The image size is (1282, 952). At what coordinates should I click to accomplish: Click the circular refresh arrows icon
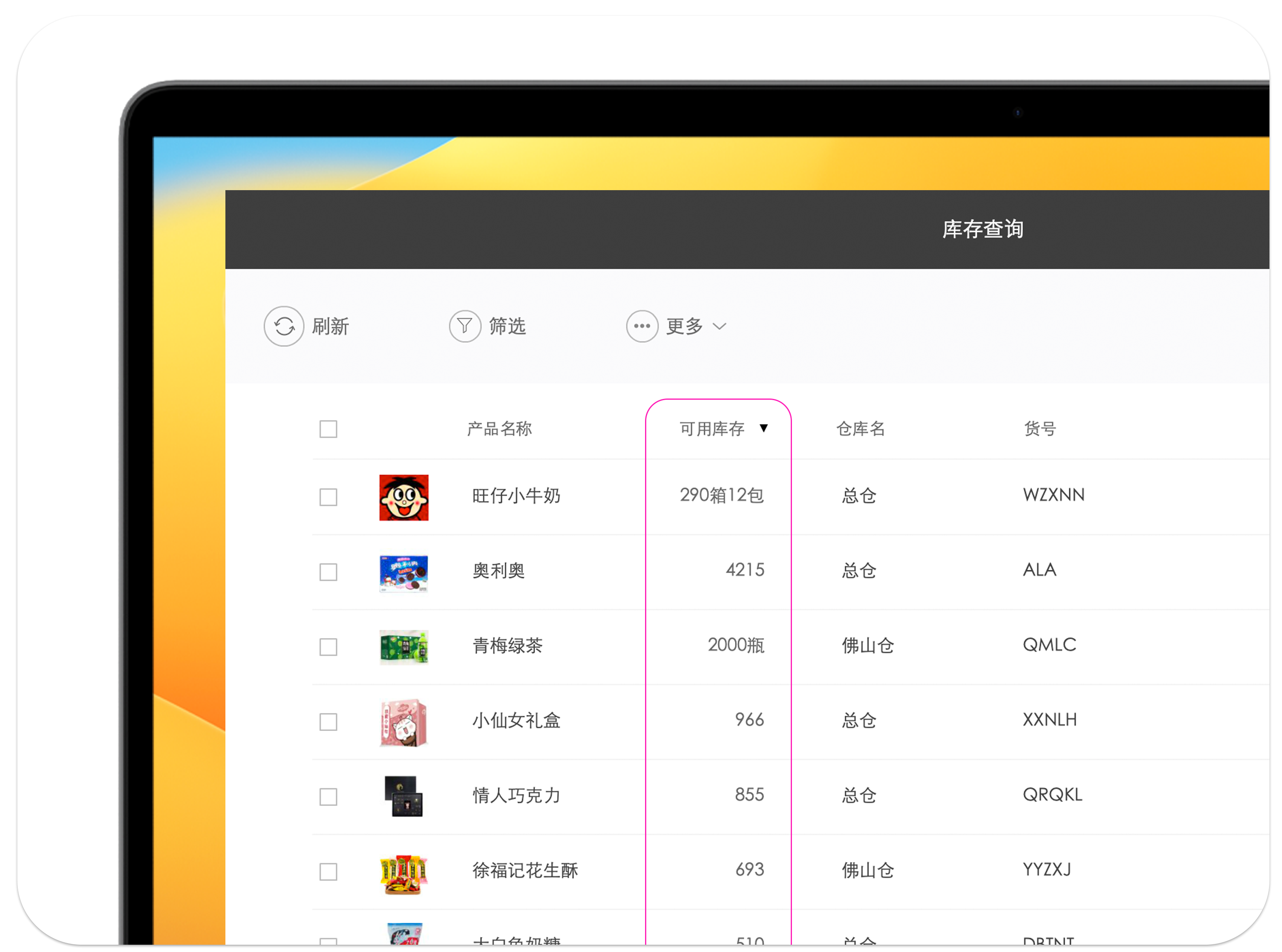(x=284, y=326)
